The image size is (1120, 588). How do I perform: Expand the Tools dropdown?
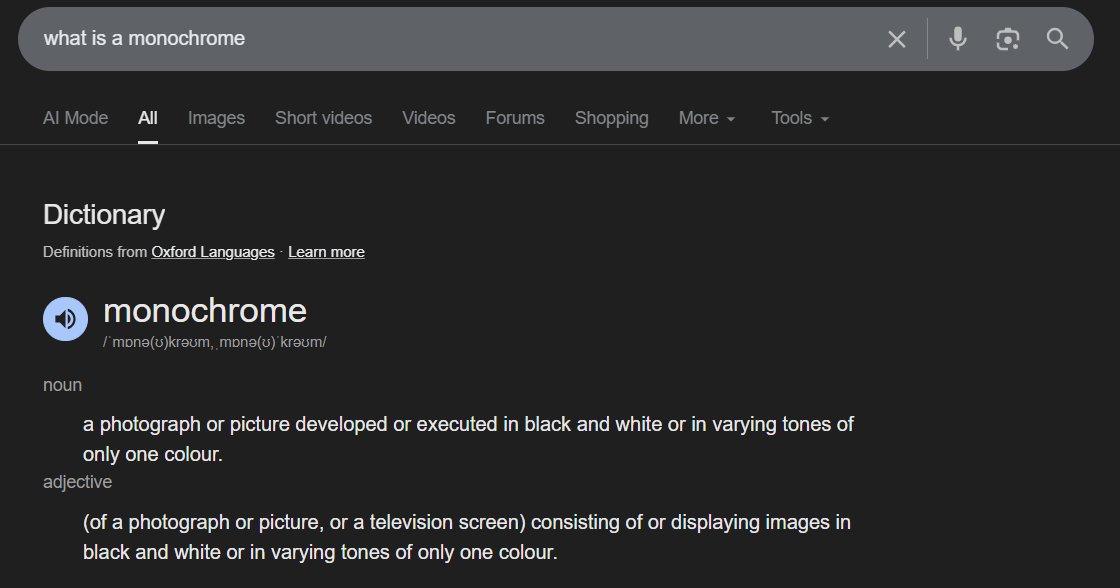point(800,118)
